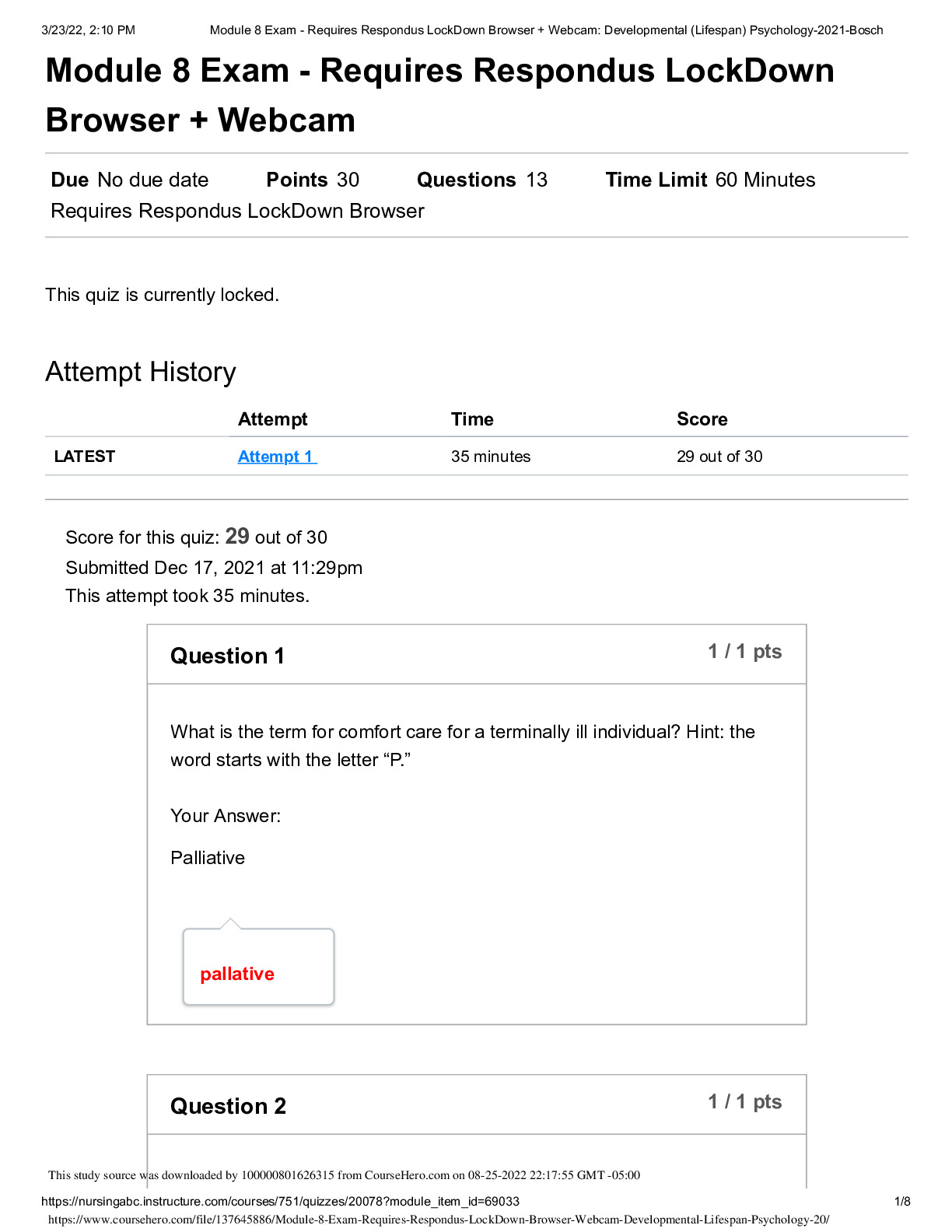Click Question 1's 1 / 1 pts label
This screenshot has width=952, height=1232.
[744, 652]
